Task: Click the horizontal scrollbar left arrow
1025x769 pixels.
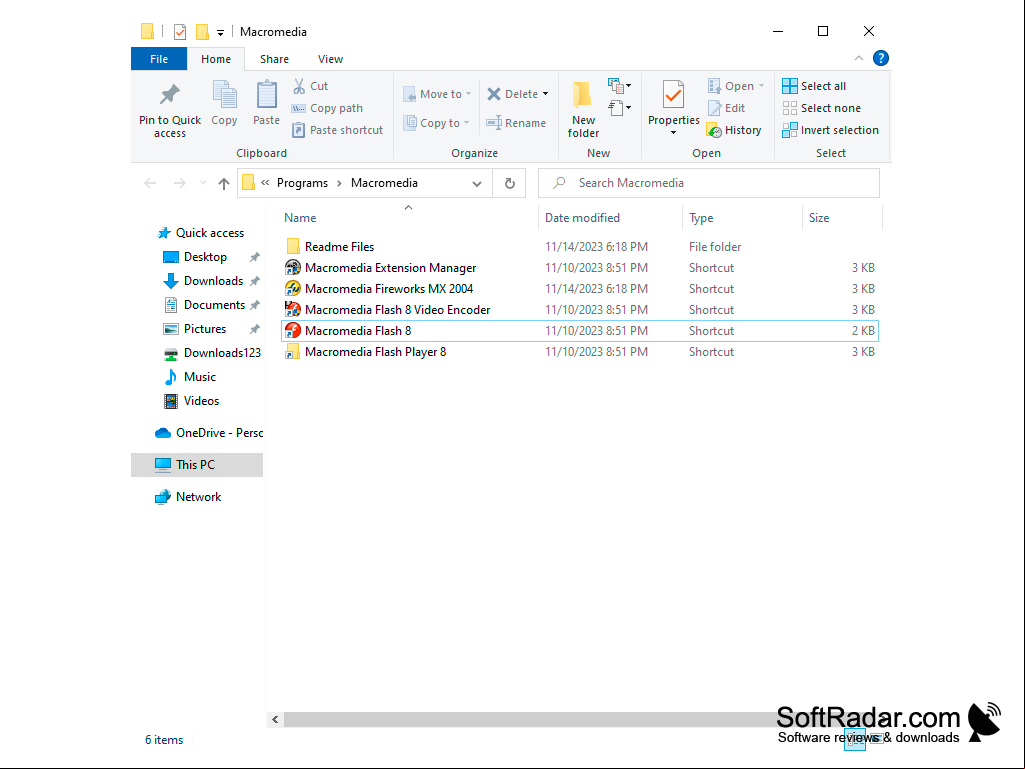Action: (275, 719)
